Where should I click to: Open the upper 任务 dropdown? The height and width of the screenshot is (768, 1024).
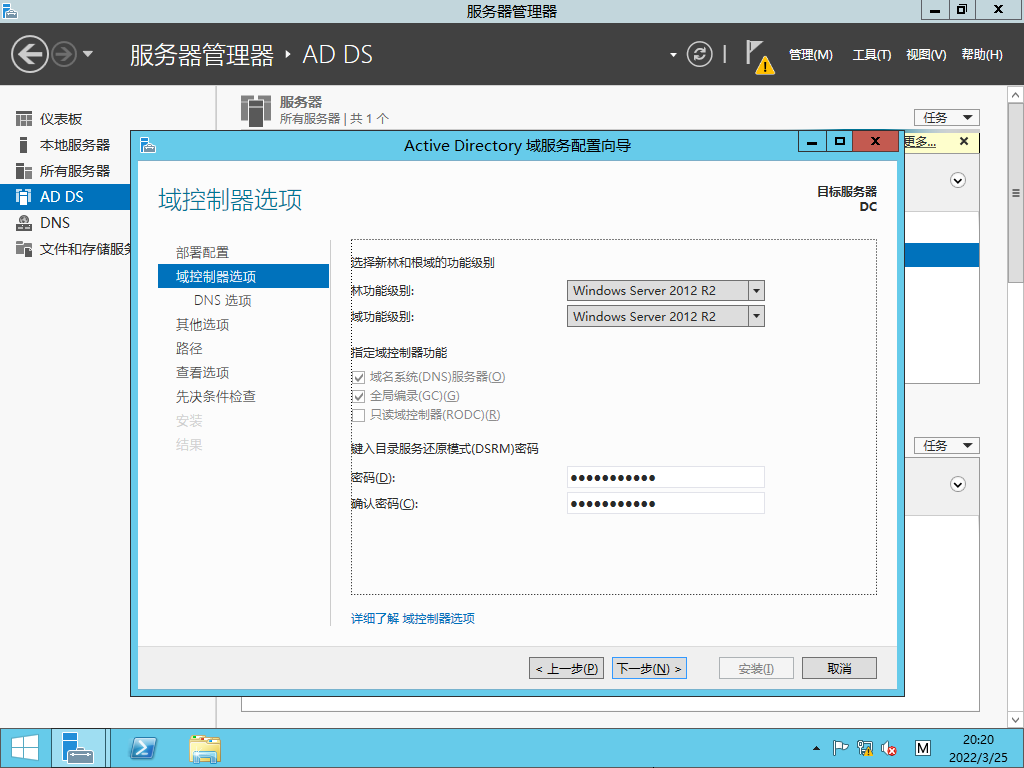click(946, 118)
